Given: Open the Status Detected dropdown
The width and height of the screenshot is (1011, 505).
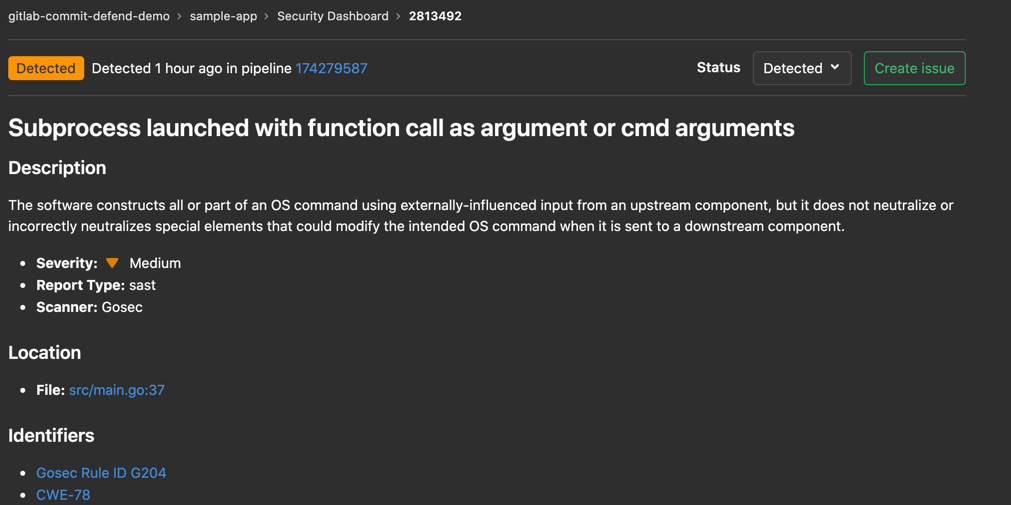Looking at the screenshot, I should tap(801, 68).
